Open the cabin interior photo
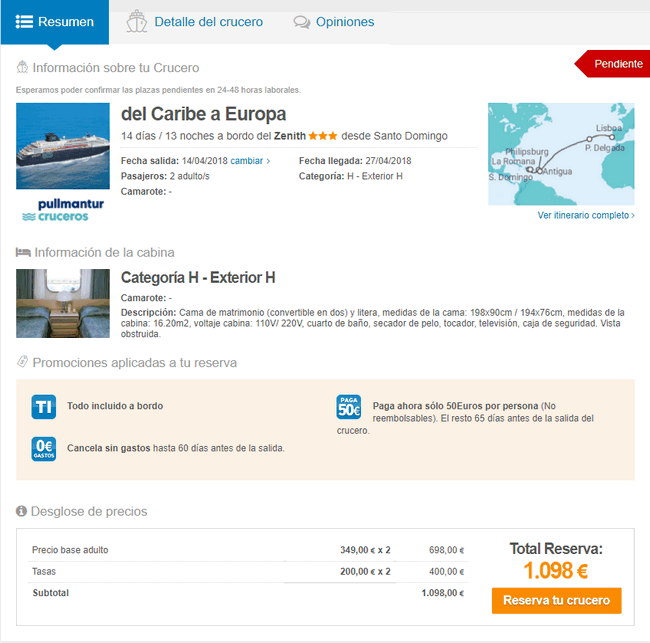The width and height of the screenshot is (650, 643). coord(63,303)
